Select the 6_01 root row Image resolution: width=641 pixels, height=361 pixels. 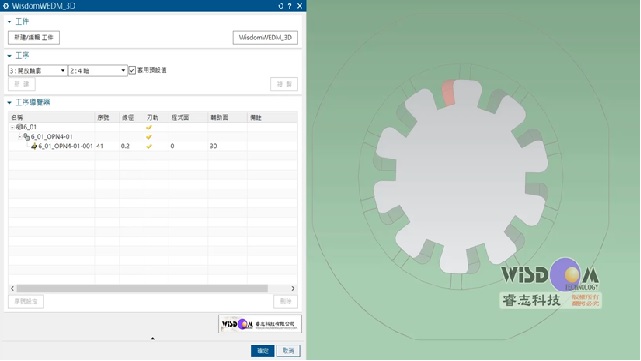pyautogui.click(x=153, y=127)
